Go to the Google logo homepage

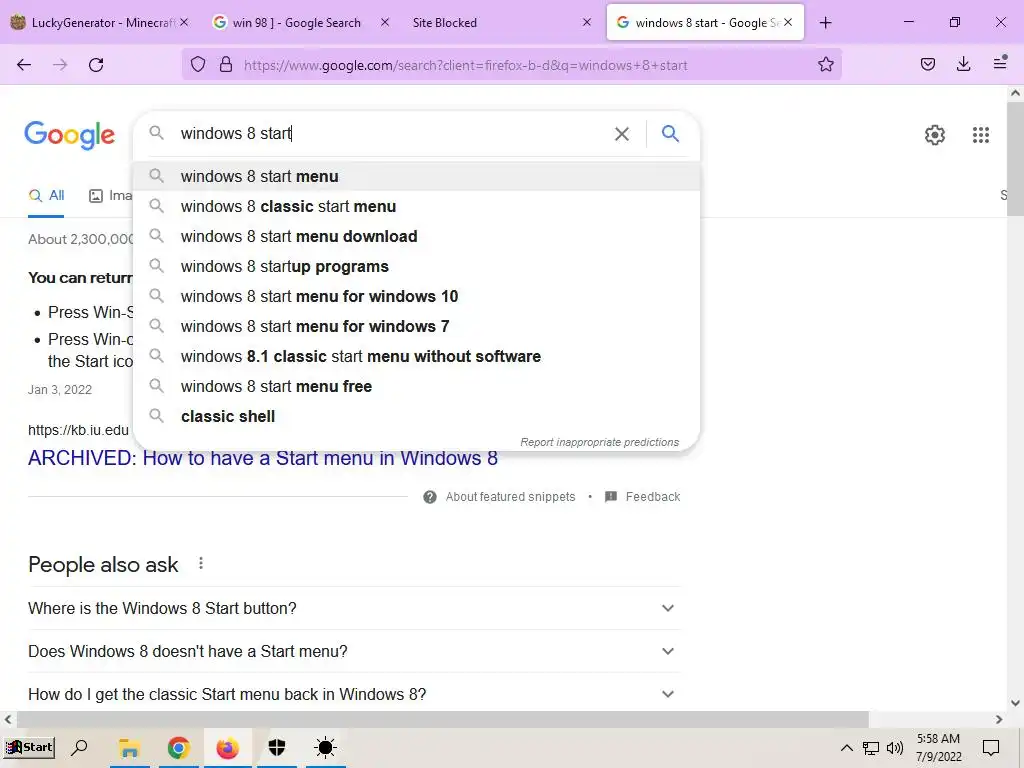(70, 135)
